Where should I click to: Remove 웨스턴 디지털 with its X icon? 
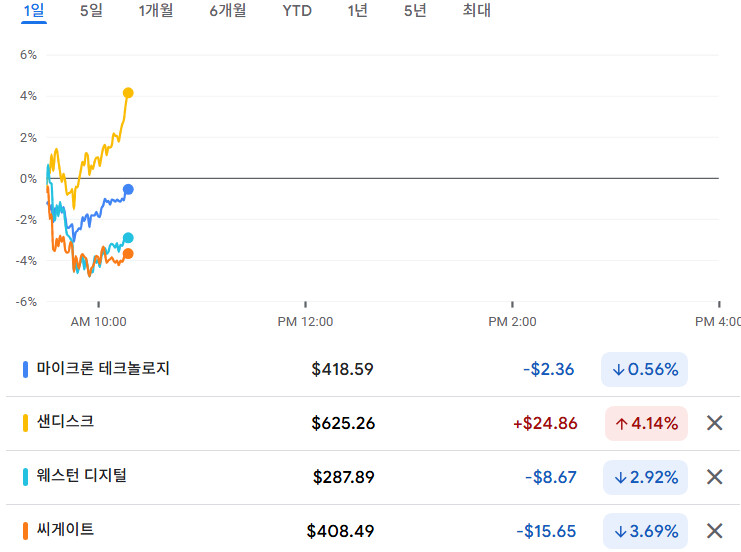714,477
